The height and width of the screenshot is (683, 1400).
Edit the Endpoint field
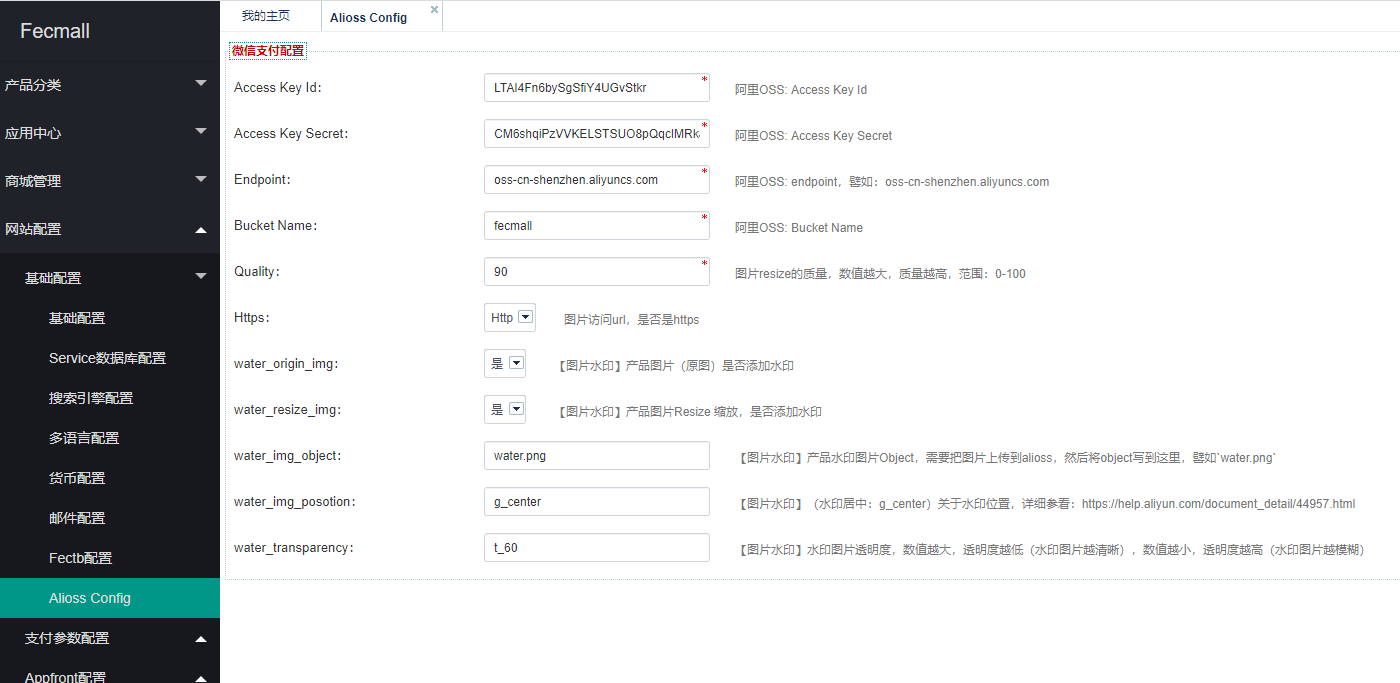pos(597,179)
